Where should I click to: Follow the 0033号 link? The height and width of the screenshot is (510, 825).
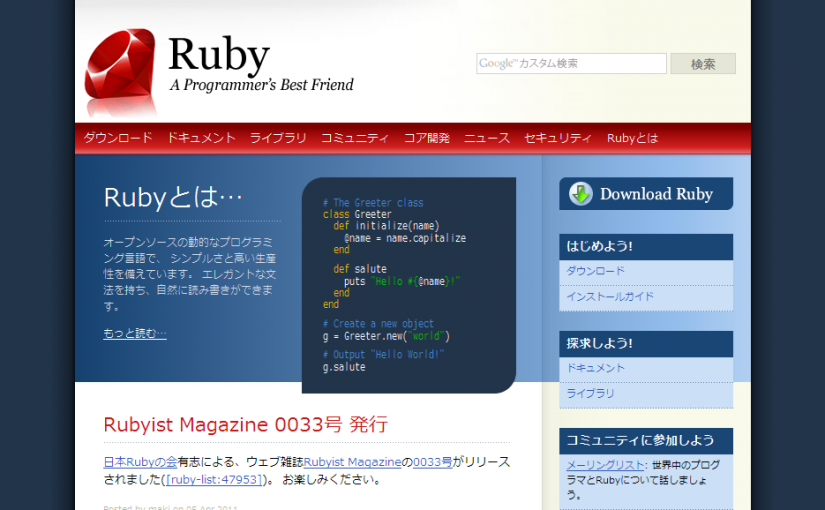point(432,462)
